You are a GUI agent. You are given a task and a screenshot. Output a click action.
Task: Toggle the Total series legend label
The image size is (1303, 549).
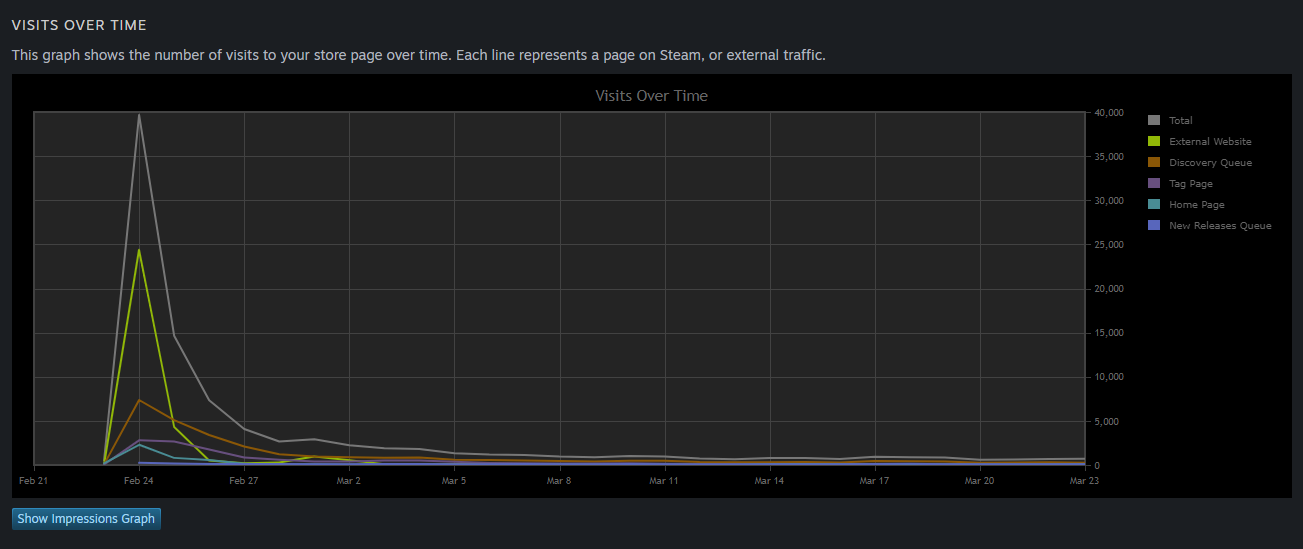pyautogui.click(x=1181, y=121)
